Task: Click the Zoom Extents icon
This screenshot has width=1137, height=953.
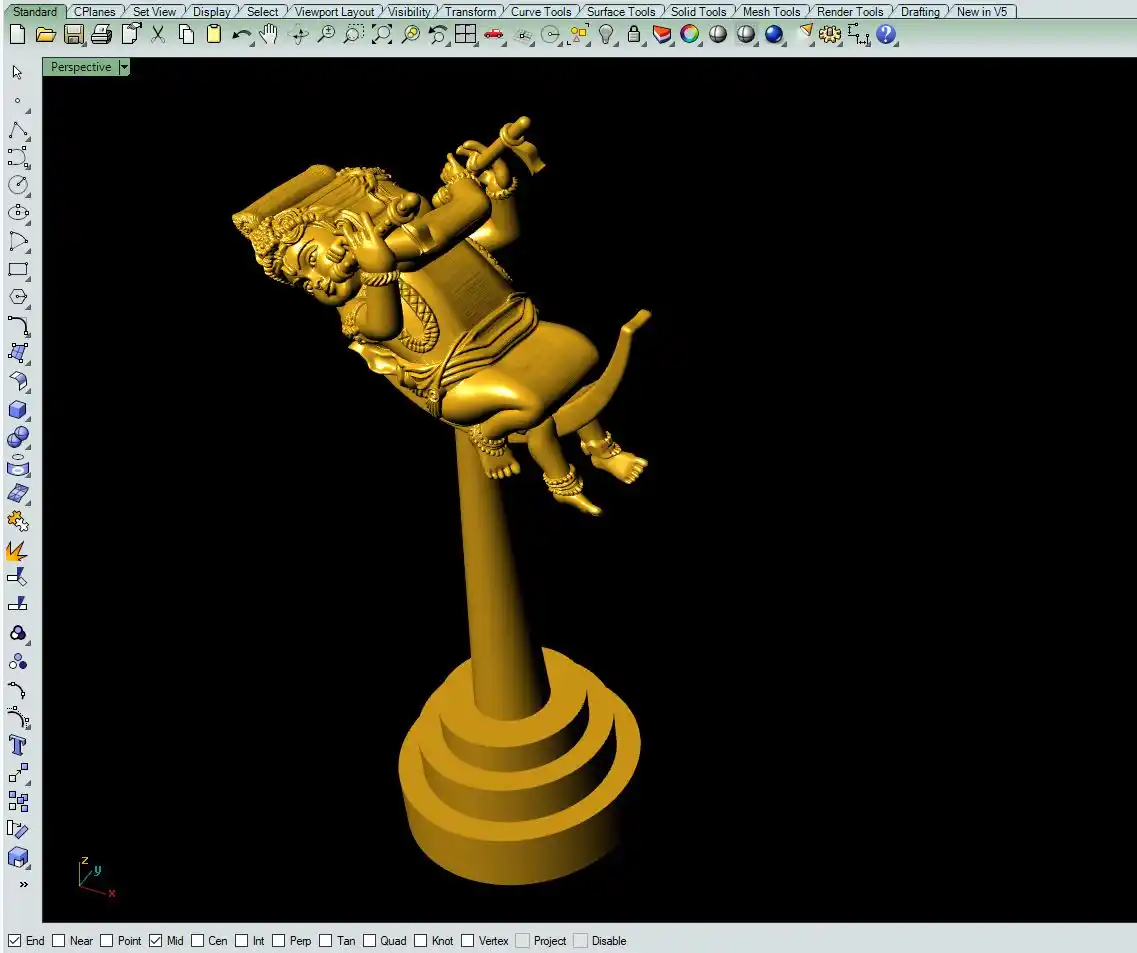Action: [382, 35]
